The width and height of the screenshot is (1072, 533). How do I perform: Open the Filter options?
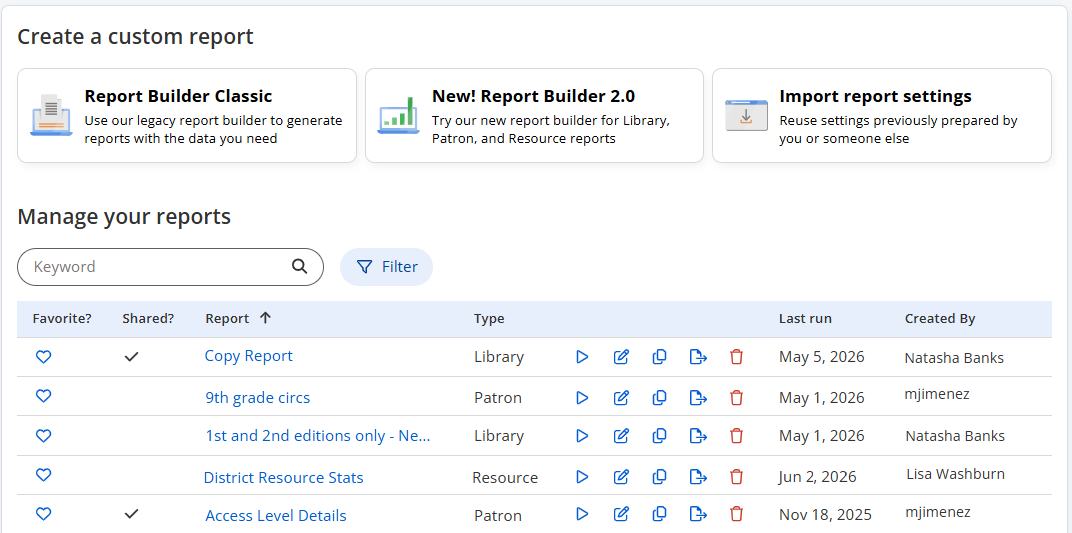click(386, 266)
